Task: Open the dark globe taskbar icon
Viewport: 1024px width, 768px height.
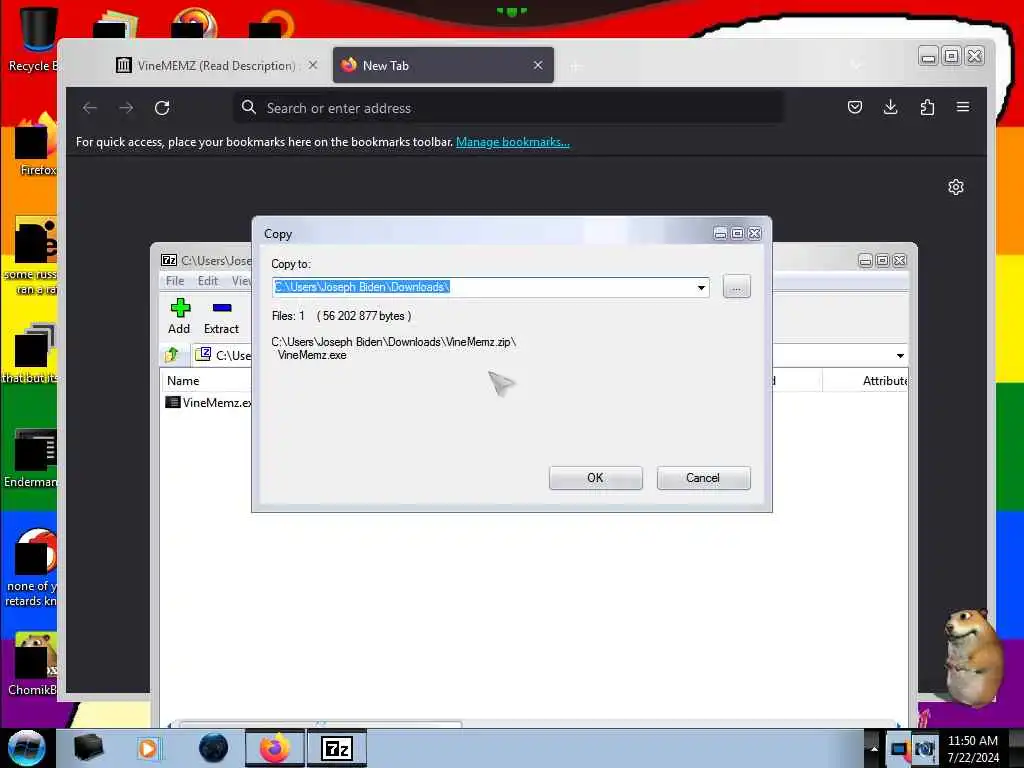Action: (214, 748)
